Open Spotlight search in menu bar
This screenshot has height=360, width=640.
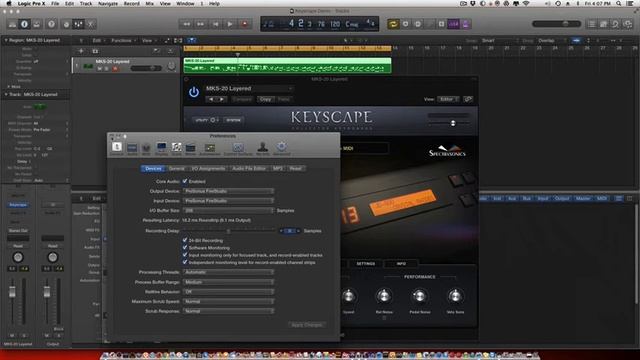619,4
